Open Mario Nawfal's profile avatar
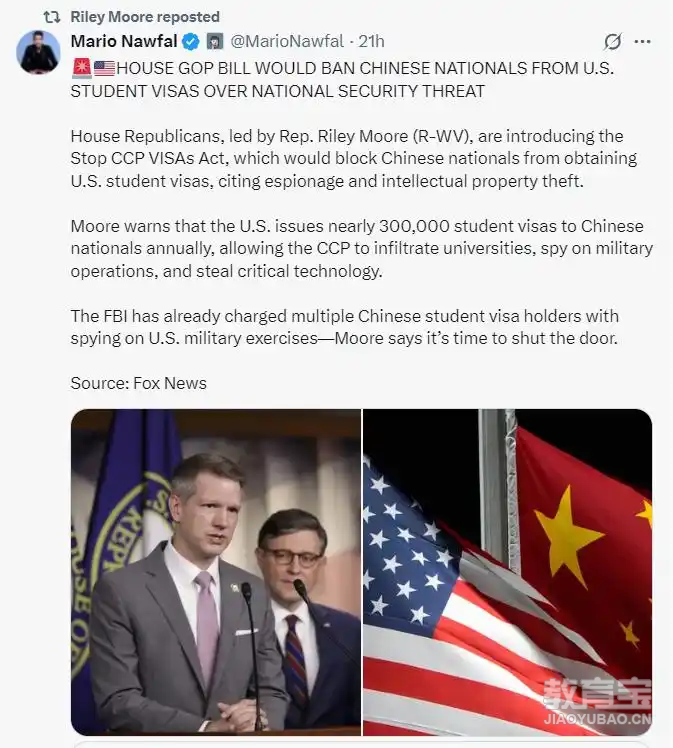673x748 pixels. pyautogui.click(x=38, y=52)
